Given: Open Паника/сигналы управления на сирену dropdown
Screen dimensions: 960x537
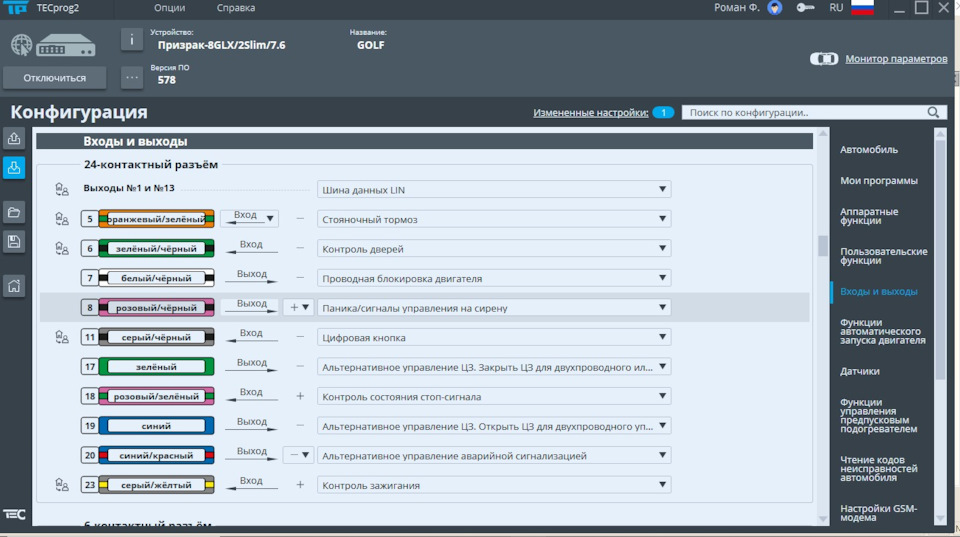Looking at the screenshot, I should click(x=493, y=307).
